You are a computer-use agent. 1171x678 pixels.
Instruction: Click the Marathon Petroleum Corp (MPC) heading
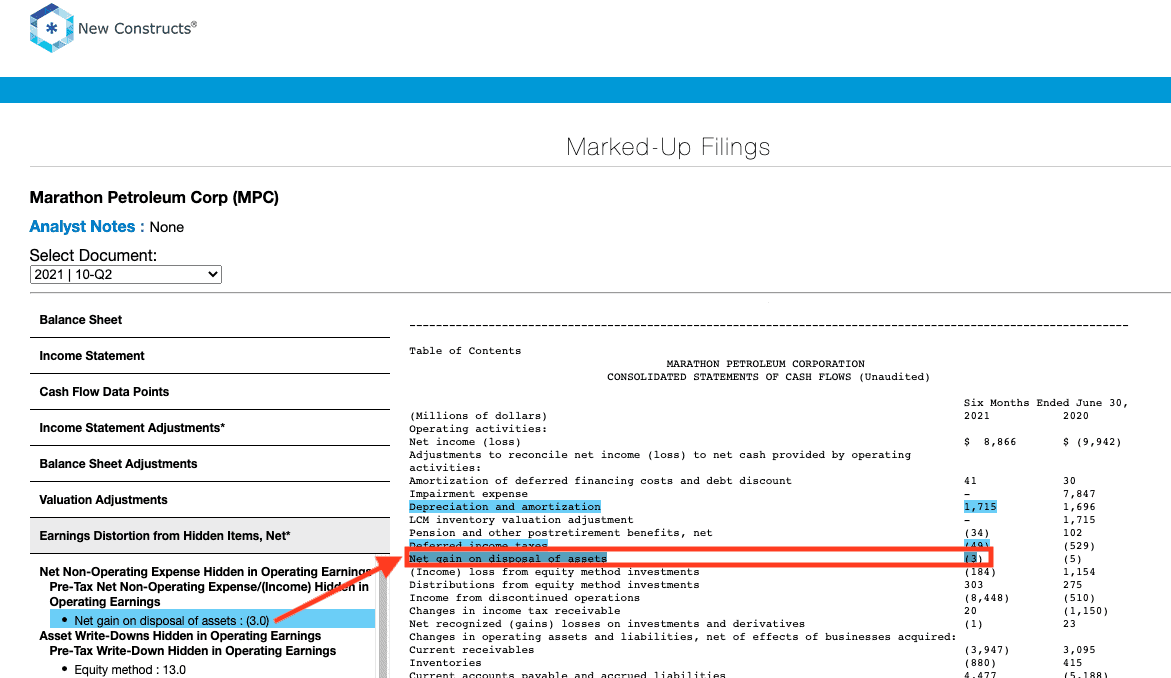pos(154,198)
